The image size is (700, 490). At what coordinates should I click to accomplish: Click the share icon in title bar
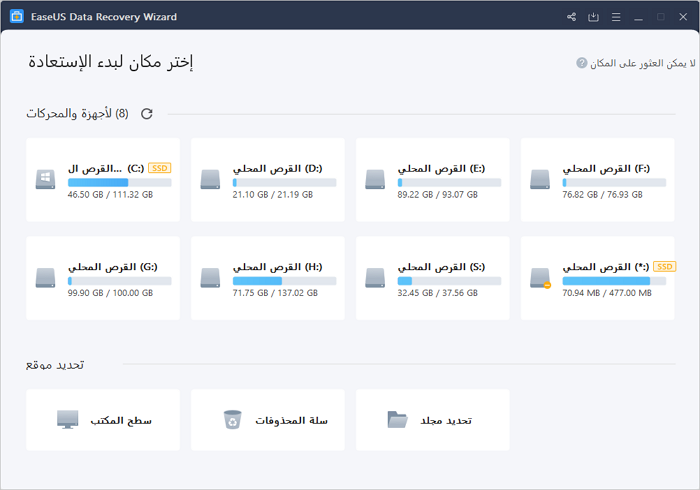(x=571, y=17)
